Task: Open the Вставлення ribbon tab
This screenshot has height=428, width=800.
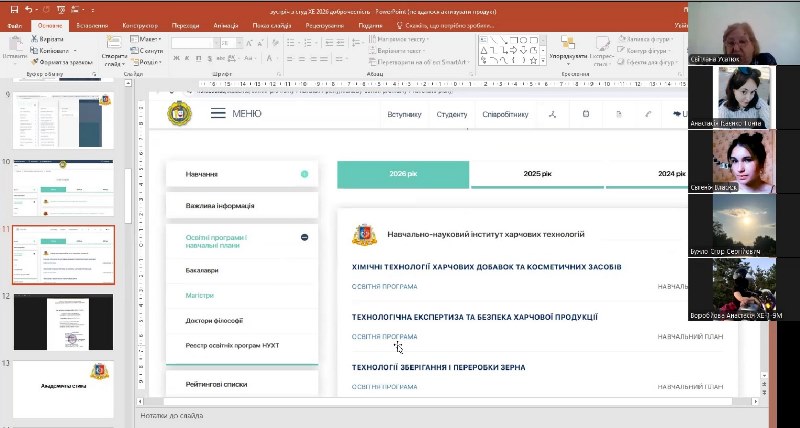Action: [x=92, y=26]
